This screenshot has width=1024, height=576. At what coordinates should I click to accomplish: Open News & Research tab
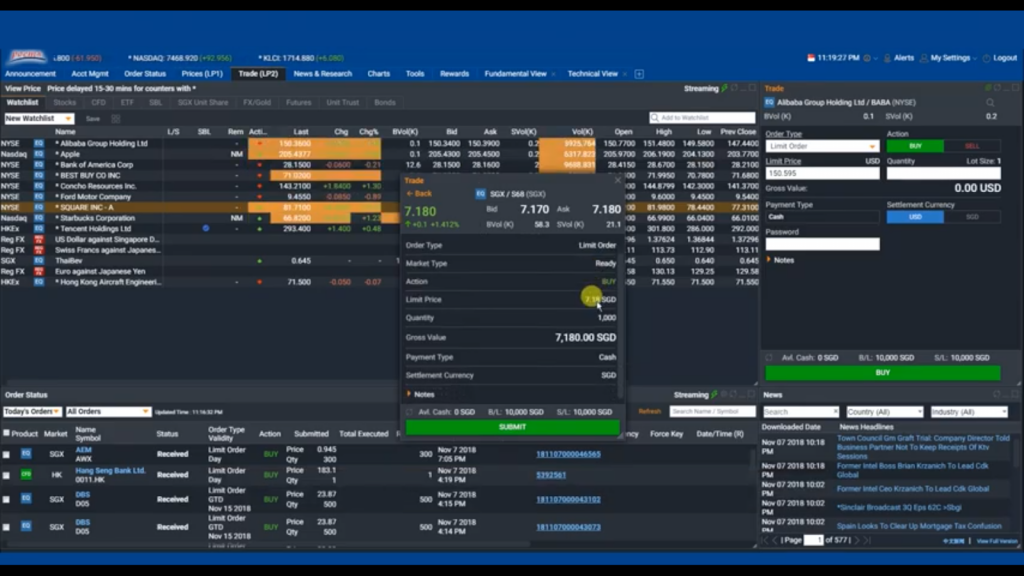pos(323,74)
